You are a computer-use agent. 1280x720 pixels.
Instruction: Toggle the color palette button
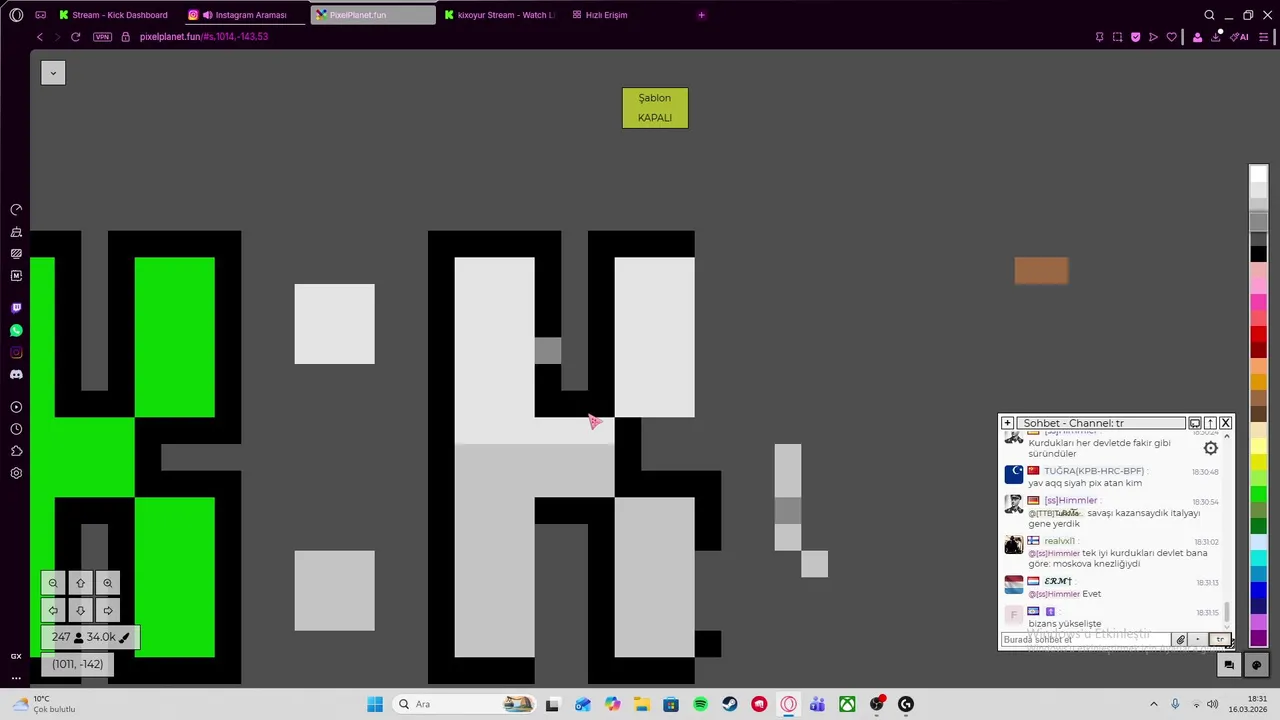(x=1257, y=665)
